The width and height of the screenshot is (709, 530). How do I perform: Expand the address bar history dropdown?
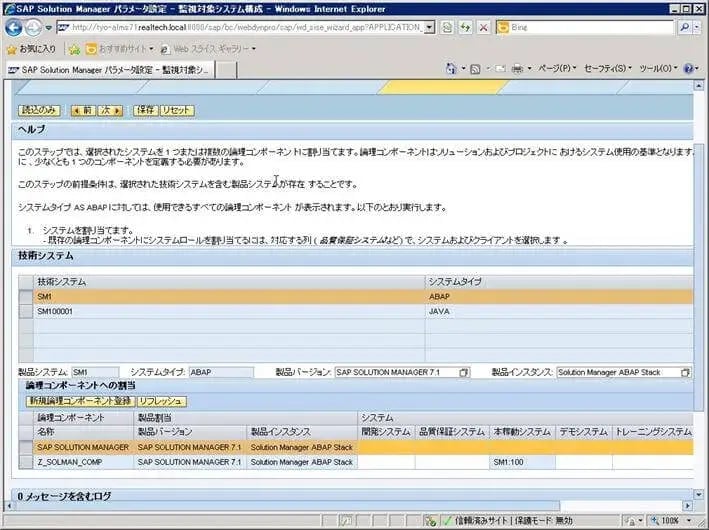(430, 28)
